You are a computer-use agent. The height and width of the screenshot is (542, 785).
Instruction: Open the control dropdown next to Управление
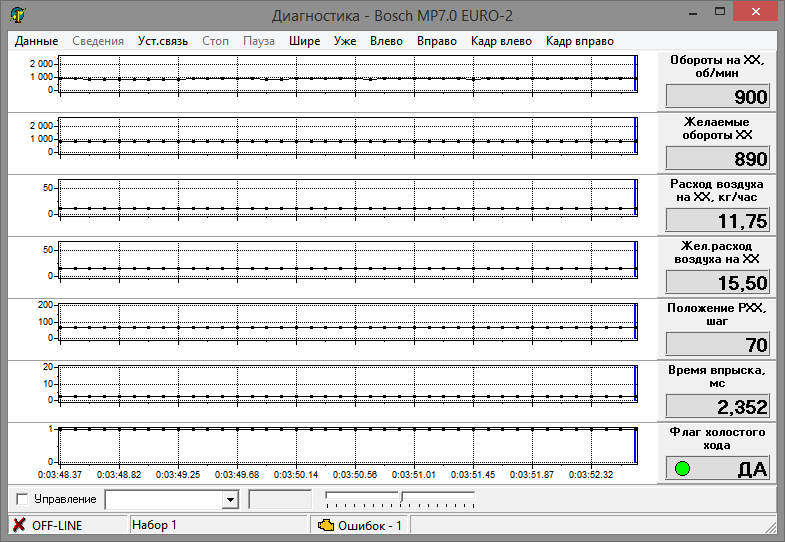coord(230,499)
